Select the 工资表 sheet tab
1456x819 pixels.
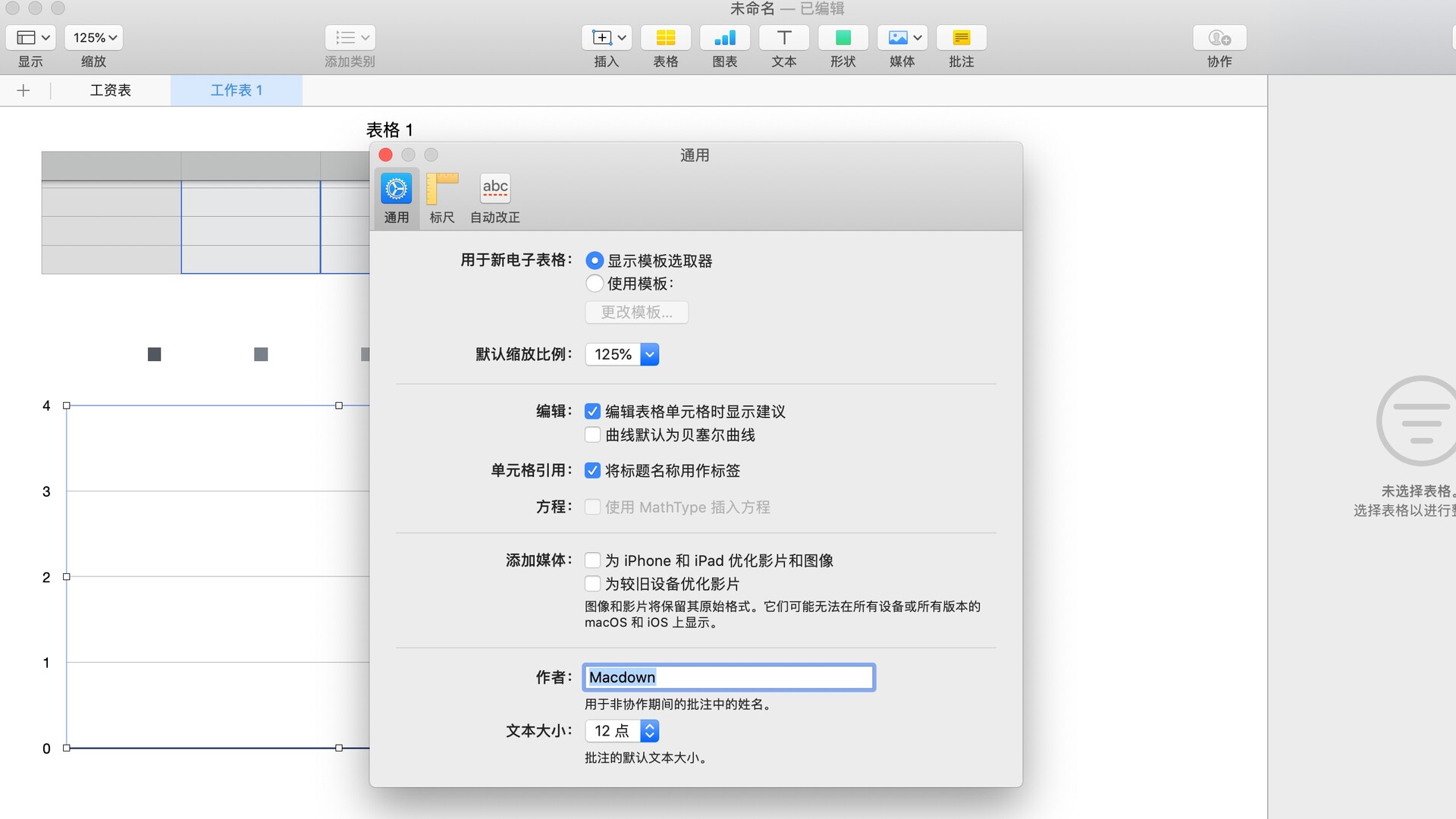click(111, 90)
